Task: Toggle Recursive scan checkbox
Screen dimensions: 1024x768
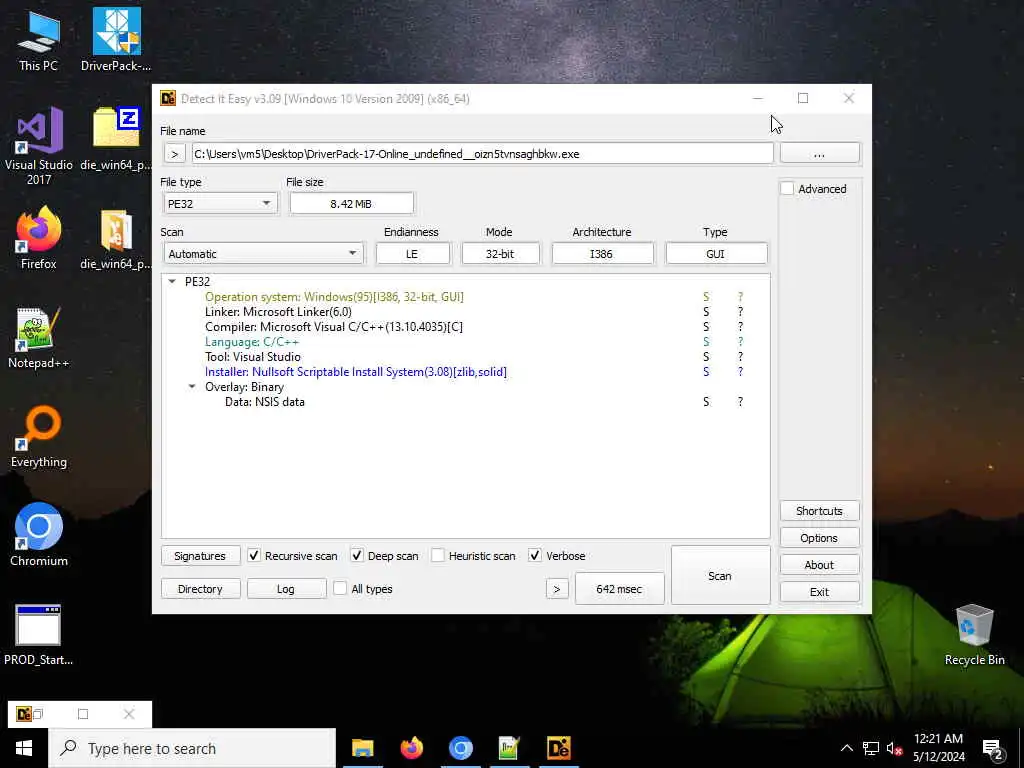Action: [x=254, y=556]
